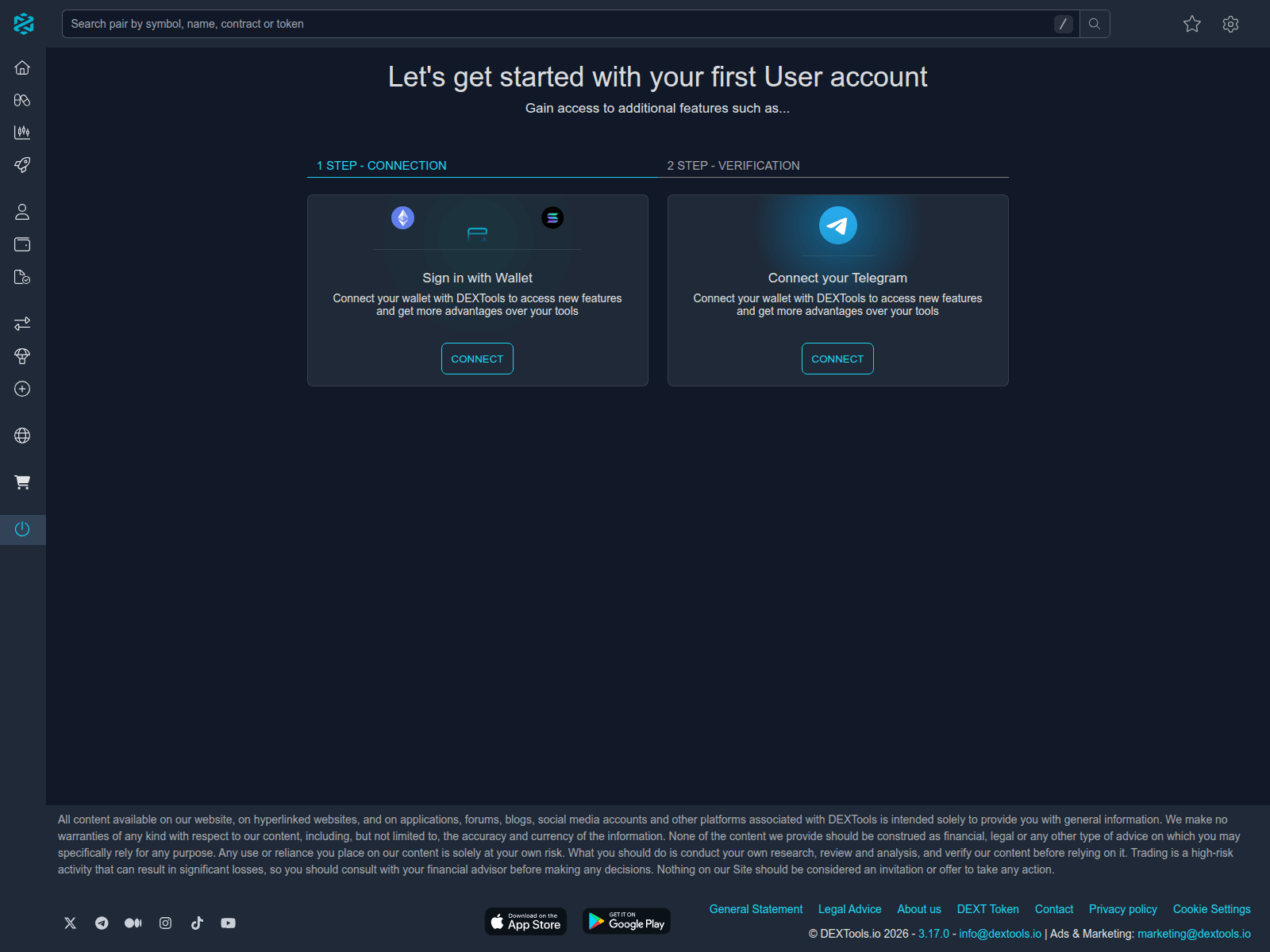This screenshot has height=952, width=1270.
Task: Open the TikTok footer social icon
Action: click(x=197, y=923)
